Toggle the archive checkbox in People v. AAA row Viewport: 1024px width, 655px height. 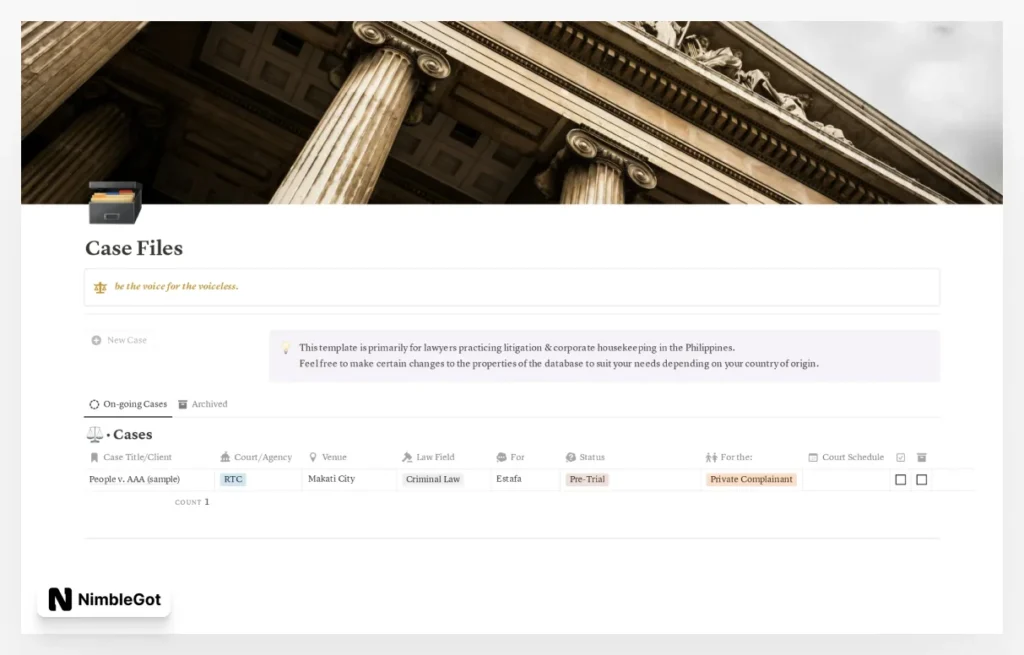[921, 480]
